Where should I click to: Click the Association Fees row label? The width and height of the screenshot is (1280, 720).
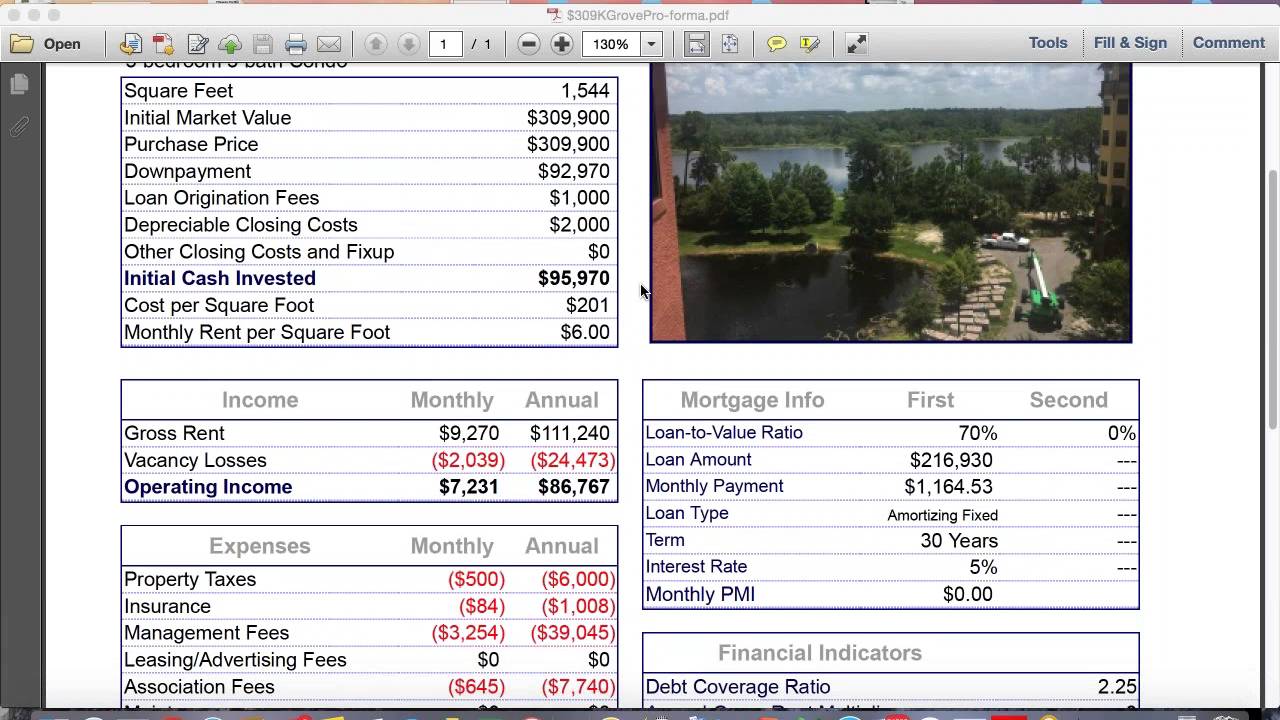point(199,687)
